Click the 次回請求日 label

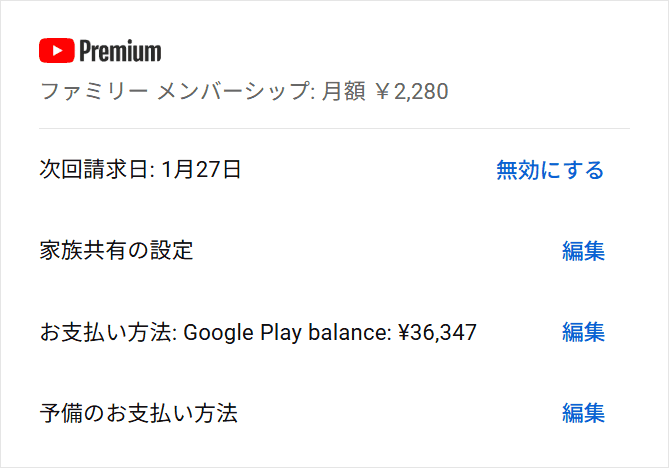[x=94, y=170]
